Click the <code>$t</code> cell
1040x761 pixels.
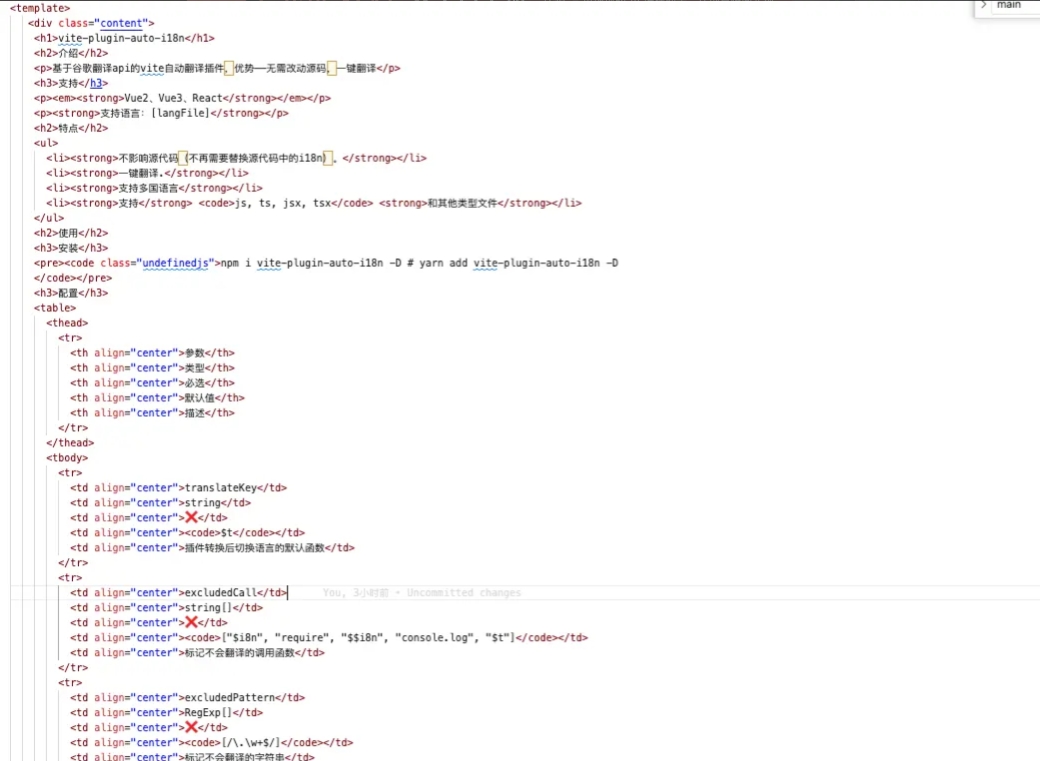click(x=188, y=533)
